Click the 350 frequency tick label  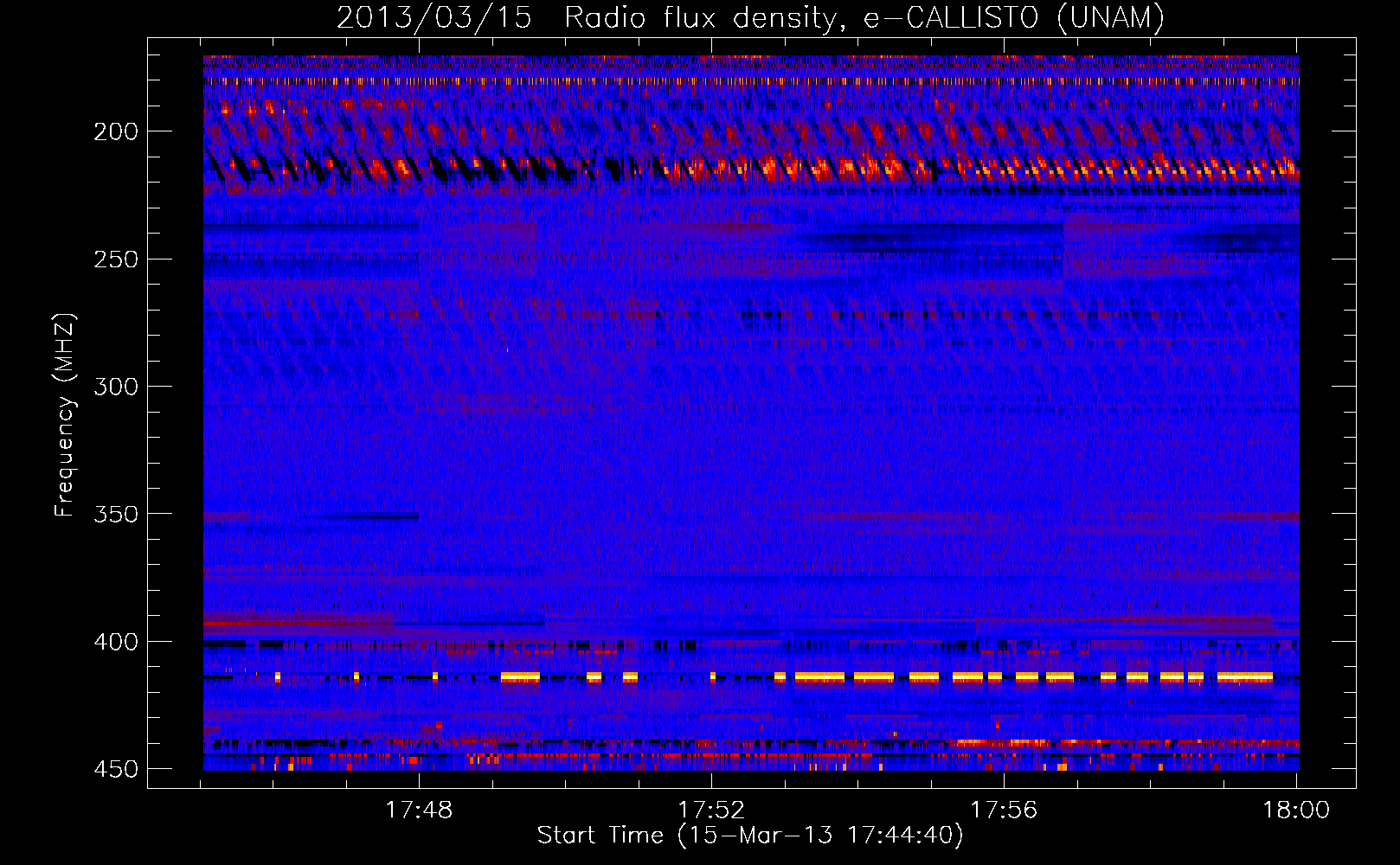tap(116, 514)
